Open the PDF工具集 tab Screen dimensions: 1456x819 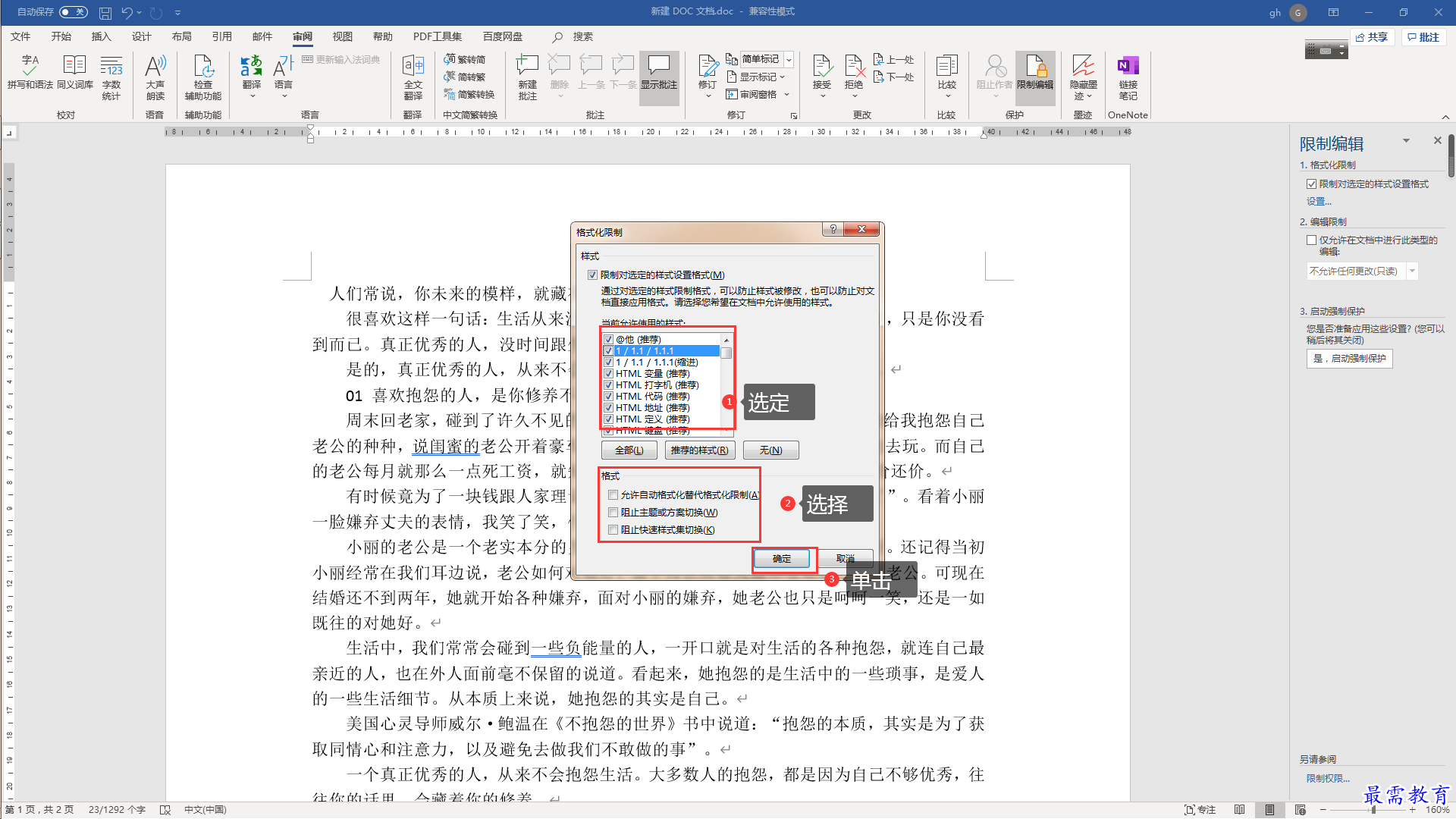coord(437,36)
